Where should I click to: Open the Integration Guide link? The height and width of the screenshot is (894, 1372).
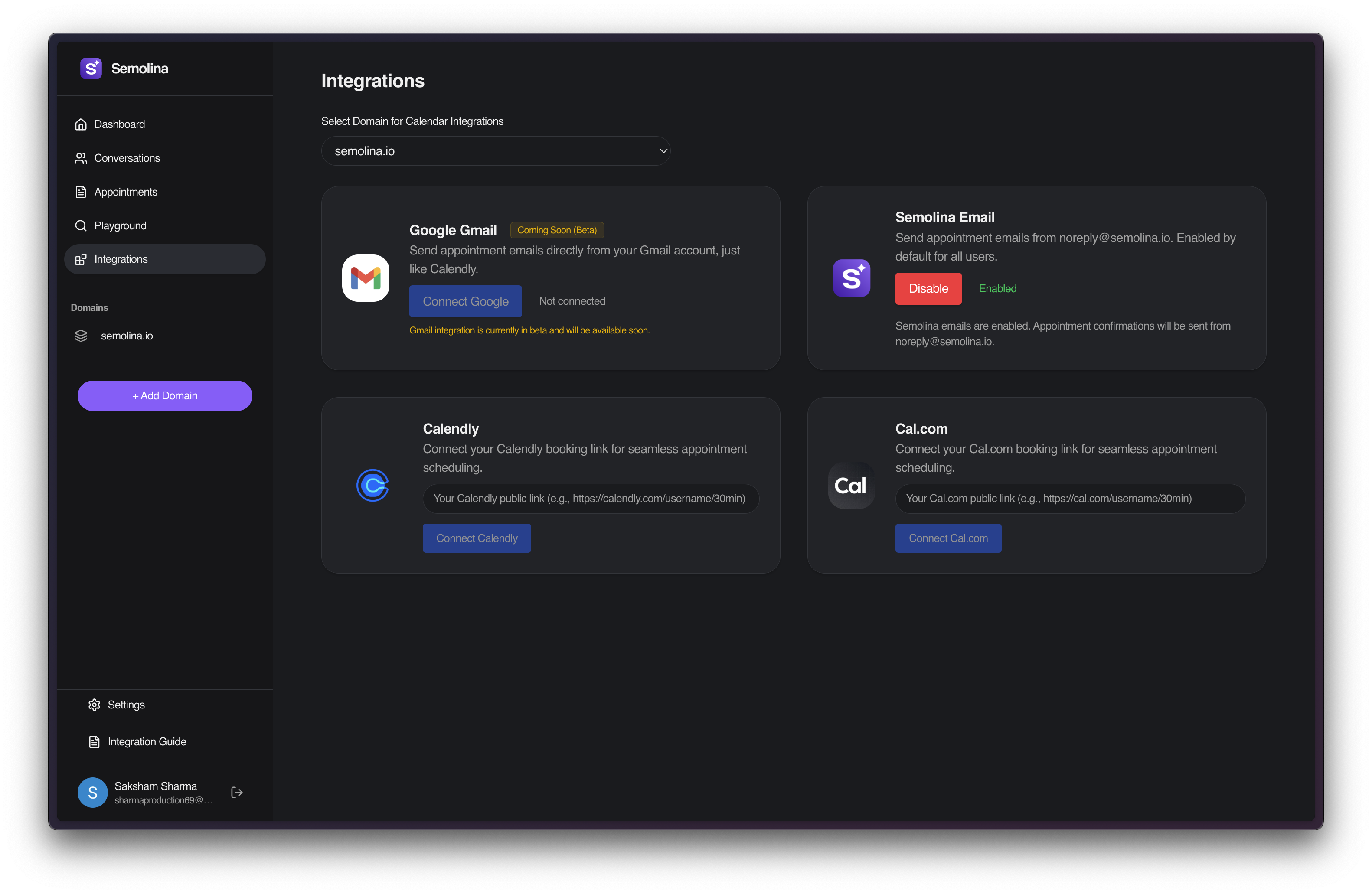click(x=165, y=742)
